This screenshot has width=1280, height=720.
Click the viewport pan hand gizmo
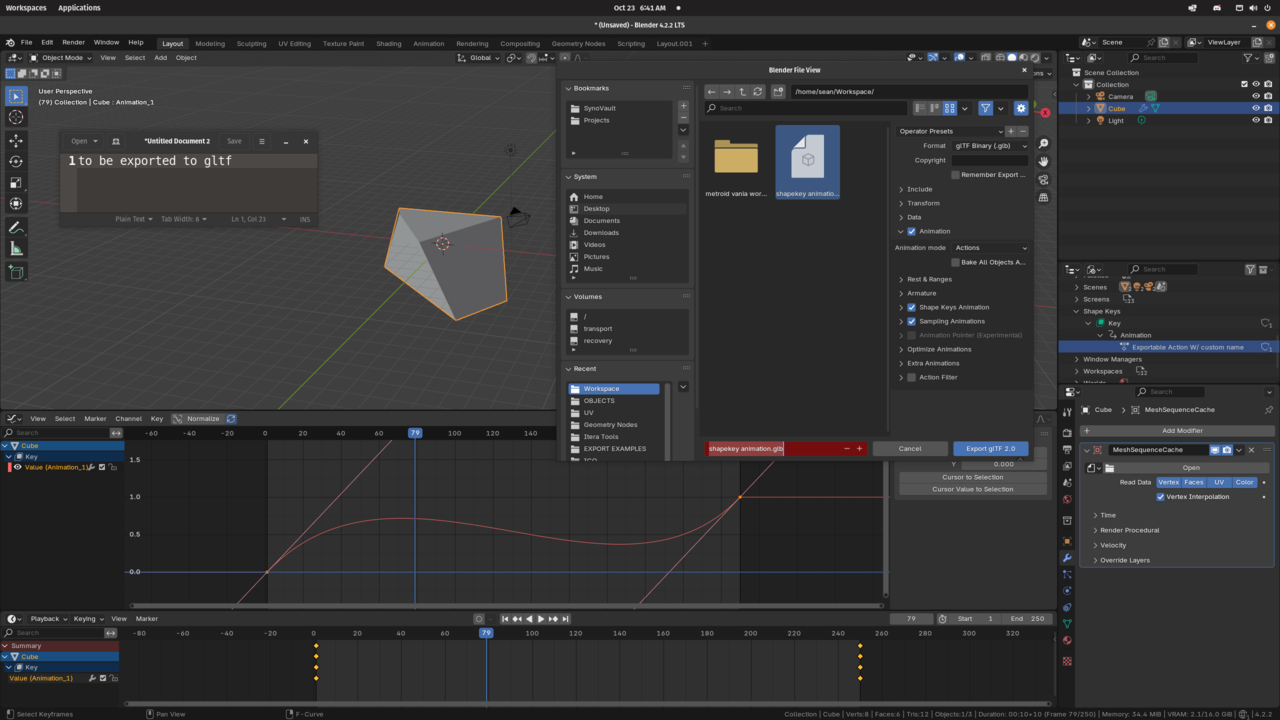click(x=1044, y=162)
